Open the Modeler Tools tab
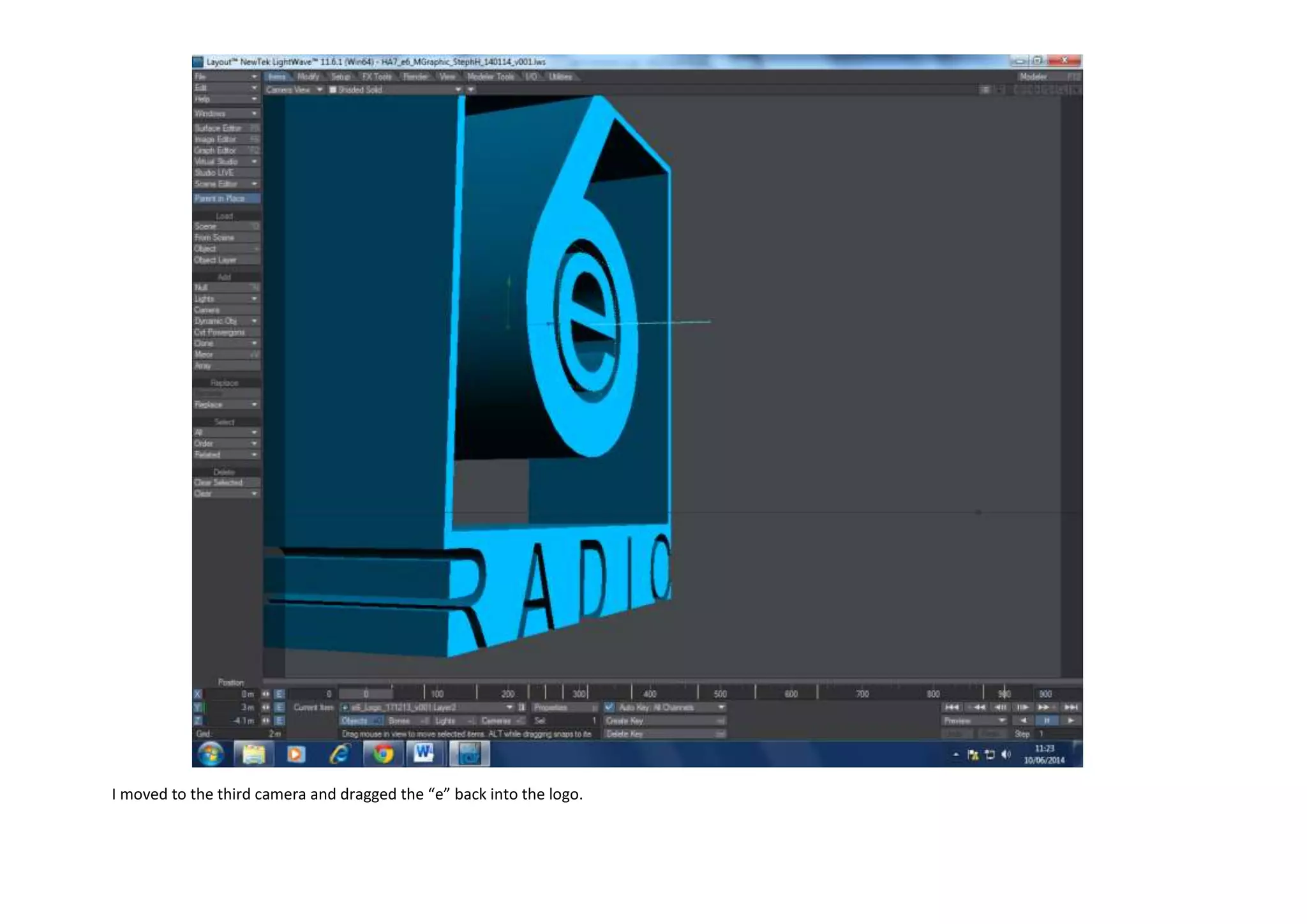The width and height of the screenshot is (1307, 924). (490, 77)
